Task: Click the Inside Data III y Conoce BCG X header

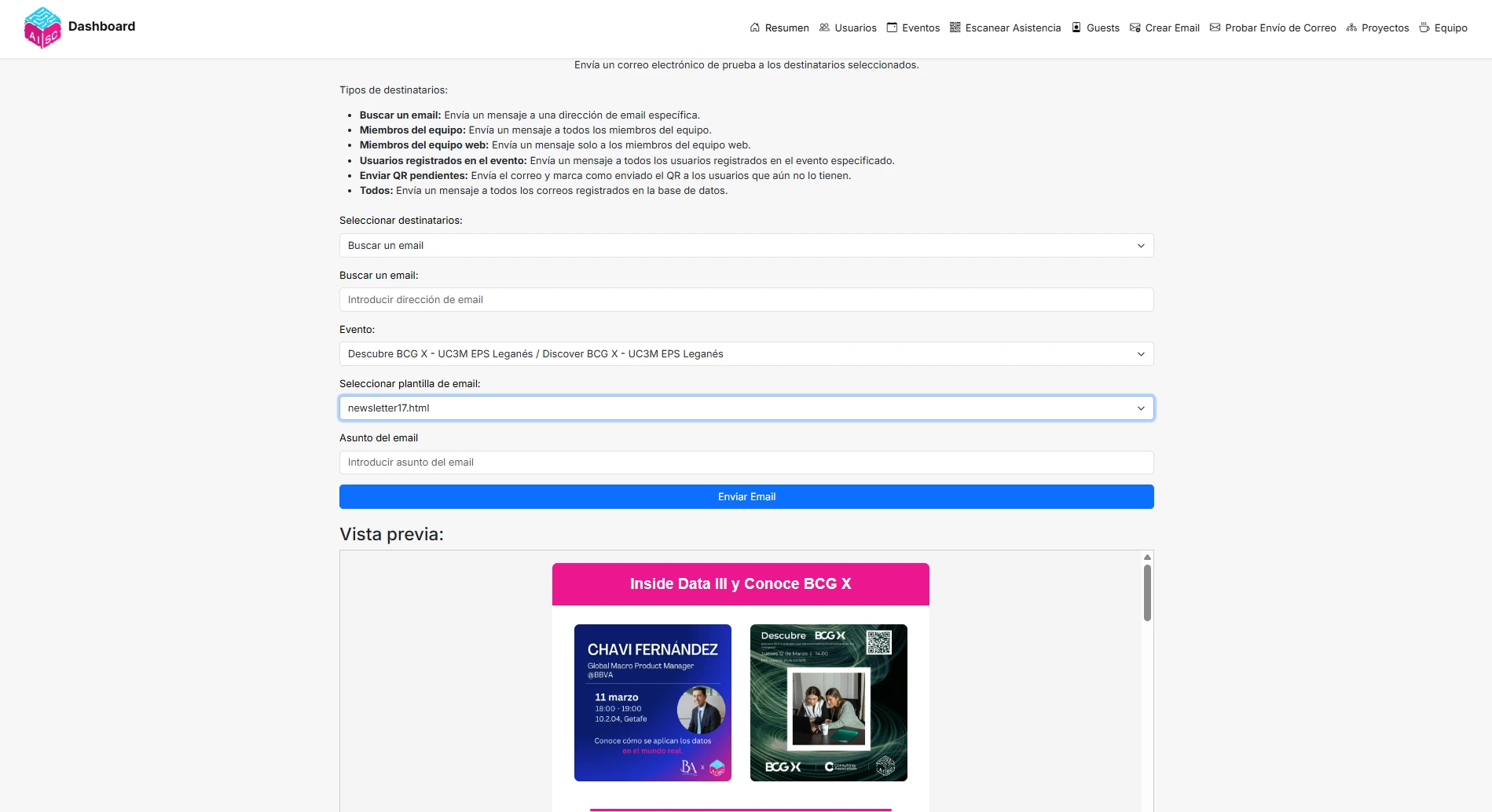Action: pos(741,584)
